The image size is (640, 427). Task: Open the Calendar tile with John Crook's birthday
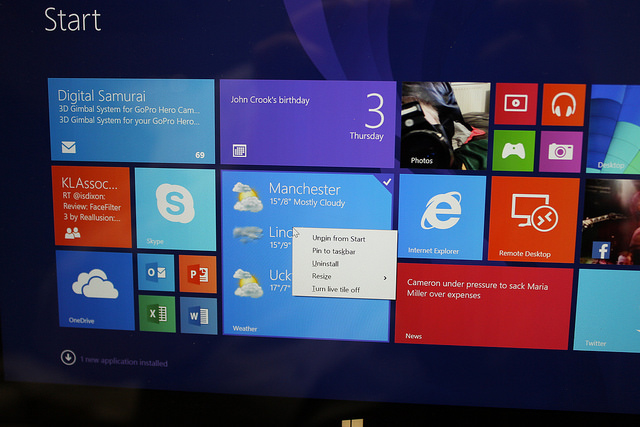click(308, 124)
